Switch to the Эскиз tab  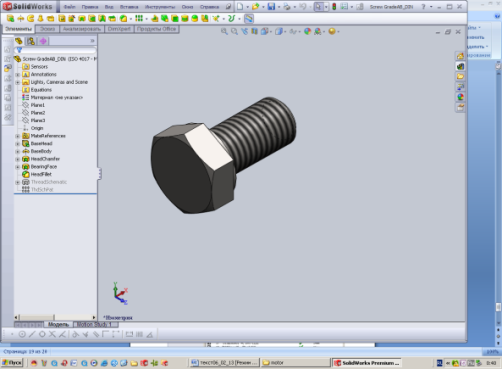[x=47, y=29]
